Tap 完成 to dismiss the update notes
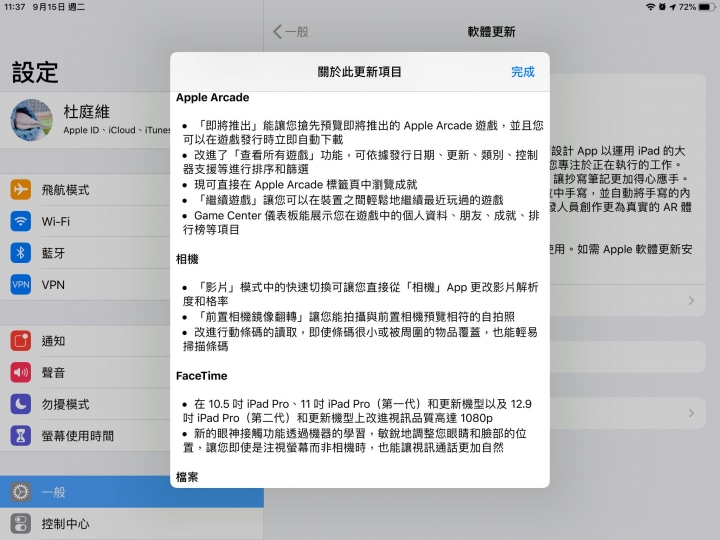The height and width of the screenshot is (540, 720). click(523, 72)
